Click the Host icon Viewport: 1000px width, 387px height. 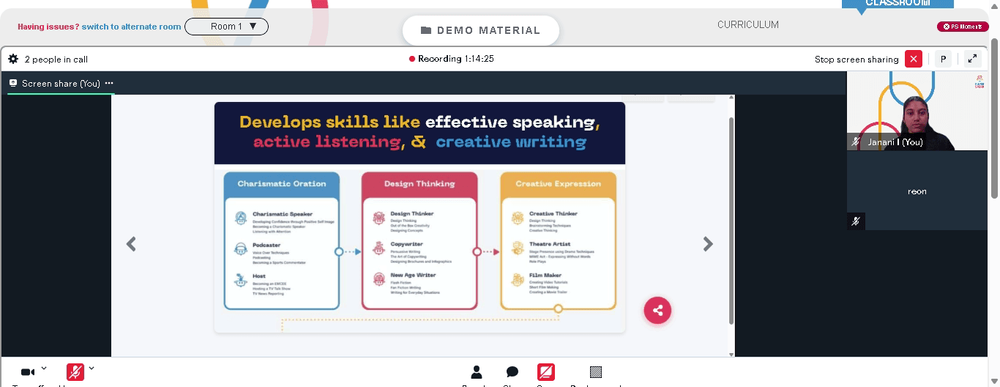point(240,279)
